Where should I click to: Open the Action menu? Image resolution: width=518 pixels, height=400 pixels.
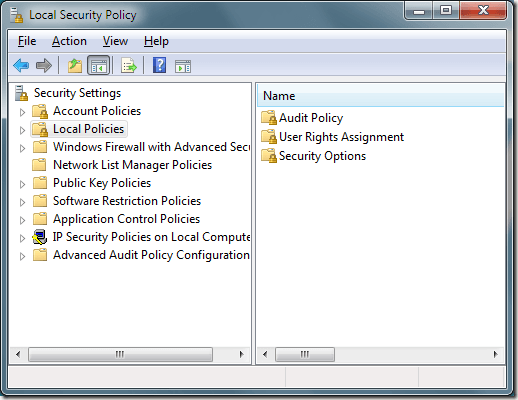(x=69, y=41)
